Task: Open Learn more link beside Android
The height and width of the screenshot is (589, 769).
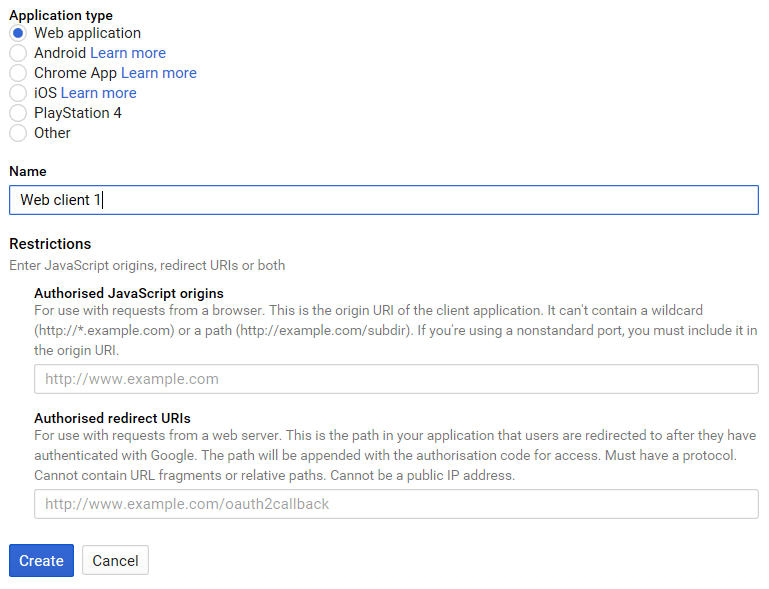Action: [128, 53]
